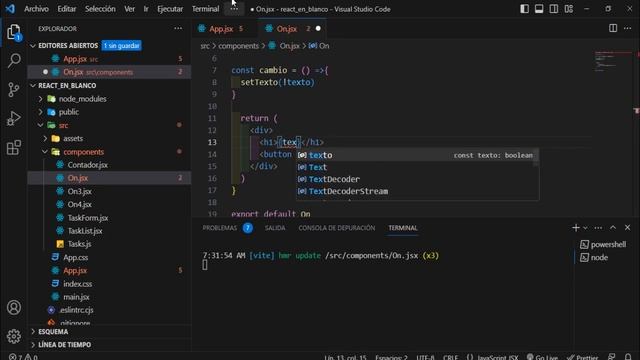This screenshot has width=640, height=360.
Task: Toggle the secondary side bar layout icon
Action: pos(554,9)
